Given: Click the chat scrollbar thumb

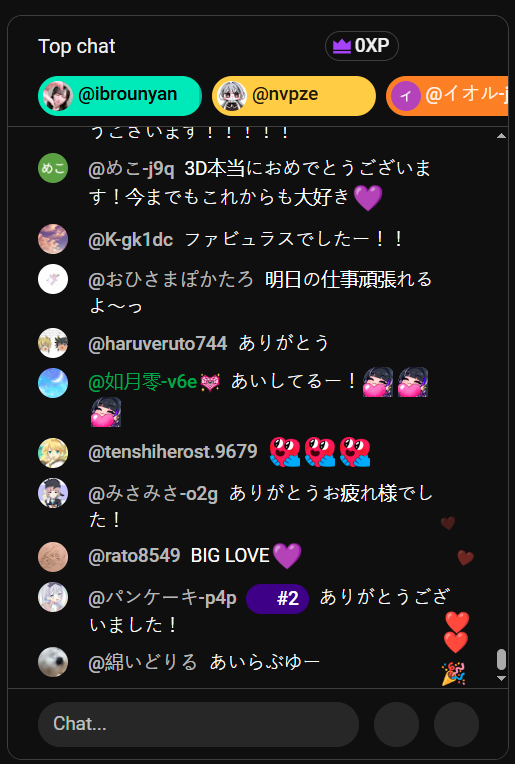Looking at the screenshot, I should pos(501,659).
